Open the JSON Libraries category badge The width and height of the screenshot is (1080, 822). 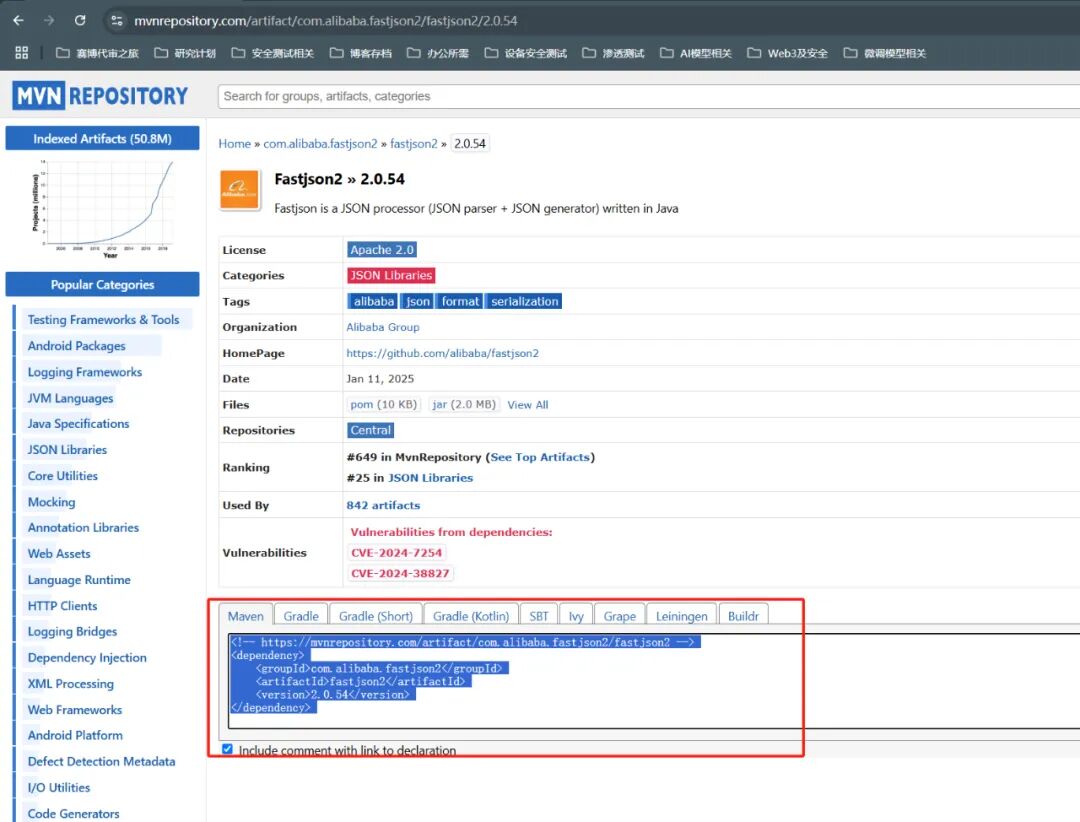391,276
